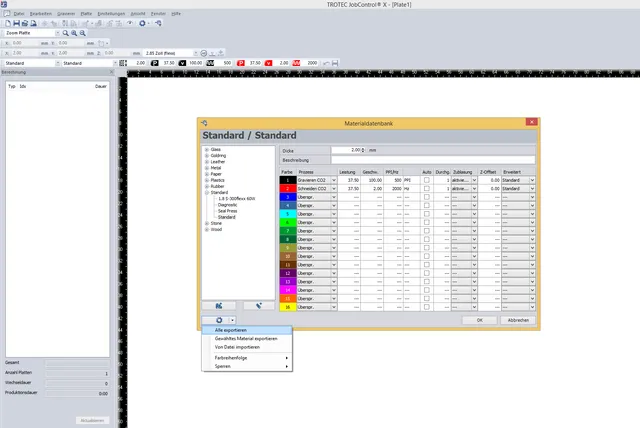This screenshot has width=640, height=428.
Task: Click the add material icon button
Action: pos(258,305)
